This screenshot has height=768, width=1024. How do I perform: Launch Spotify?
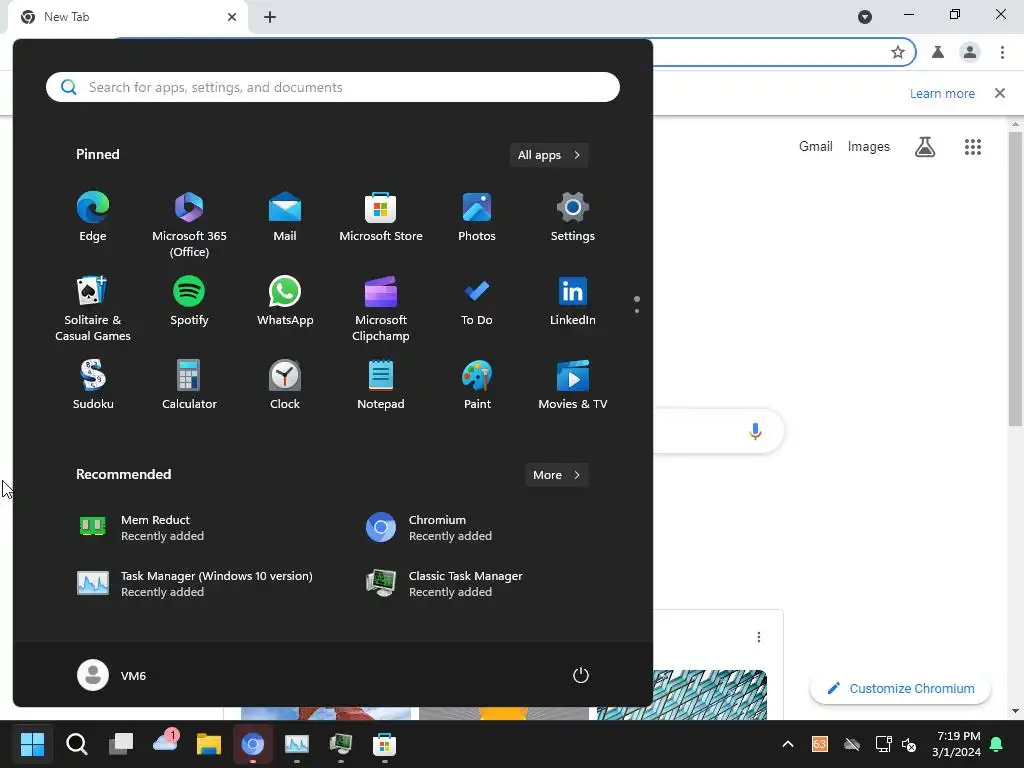189,301
